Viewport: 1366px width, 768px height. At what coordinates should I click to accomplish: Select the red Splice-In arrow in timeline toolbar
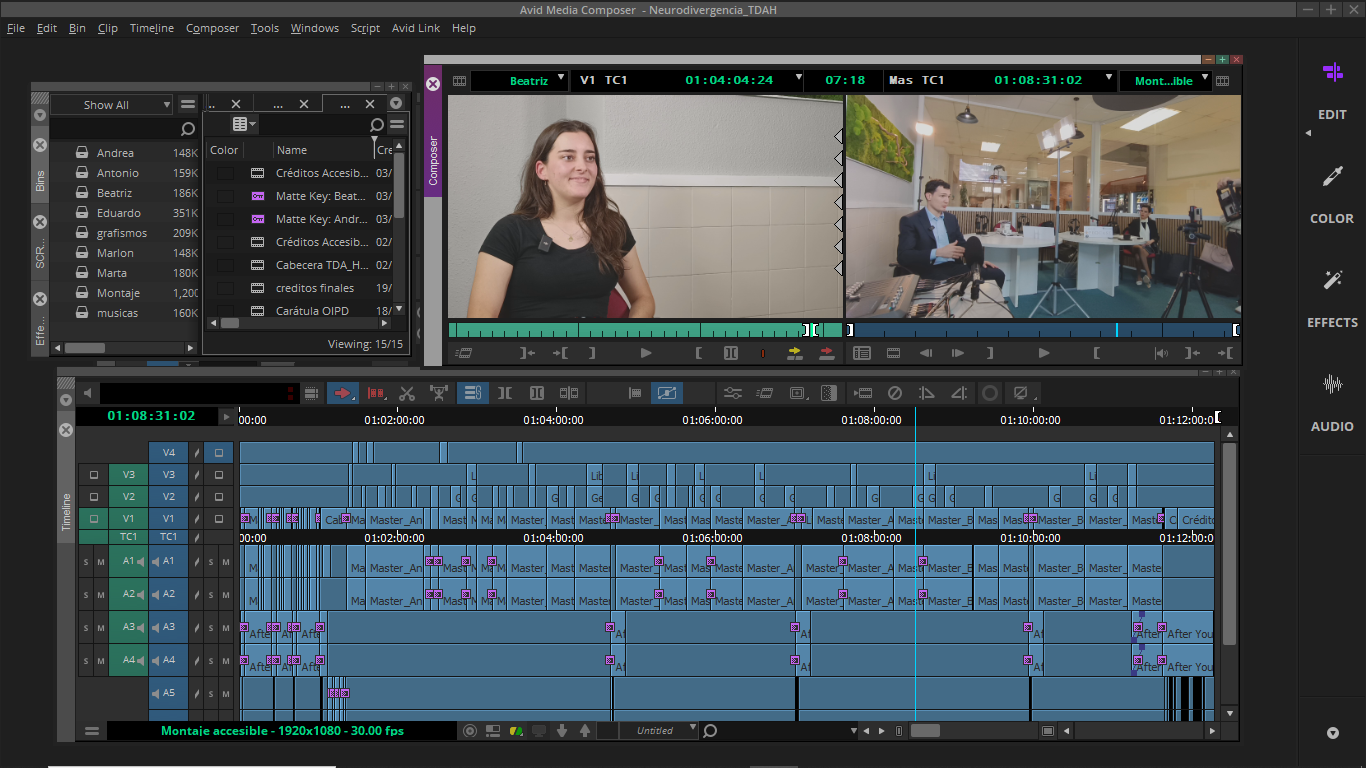(x=342, y=393)
